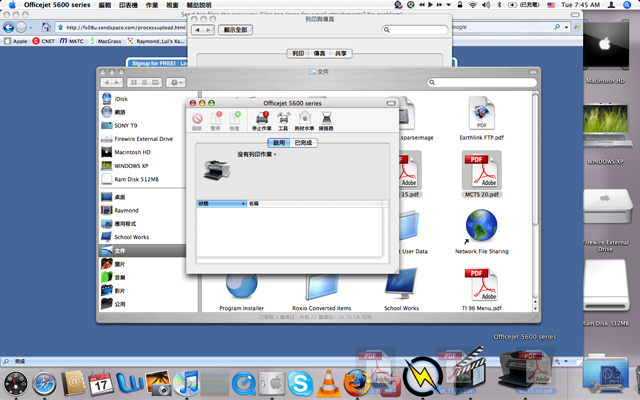This screenshot has width=640, height=400.
Task: Select 列印 tab in Print & Fax preferences
Action: (x=298, y=53)
